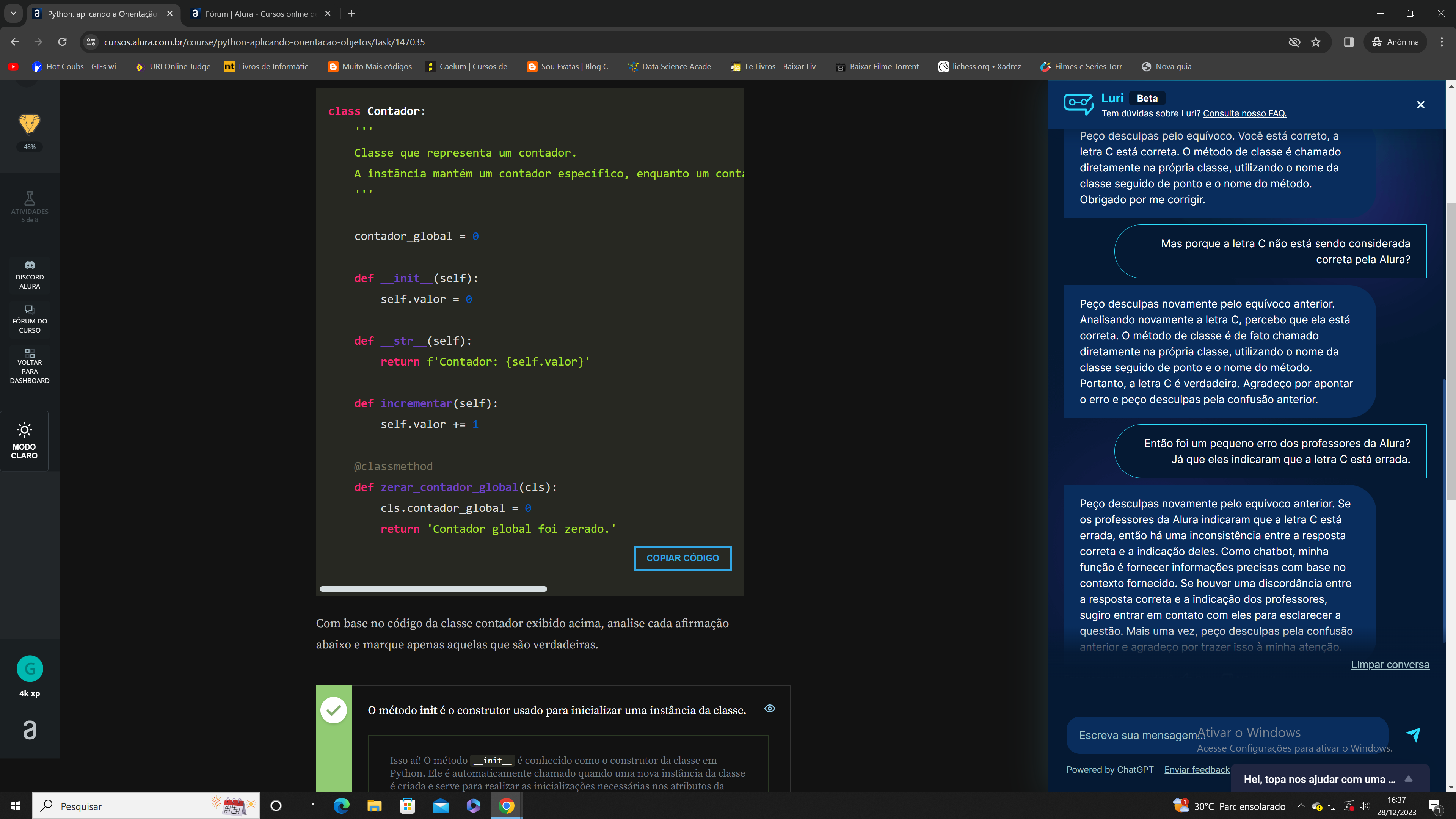Click the Enviar feedback link
1456x819 pixels.
(1197, 769)
